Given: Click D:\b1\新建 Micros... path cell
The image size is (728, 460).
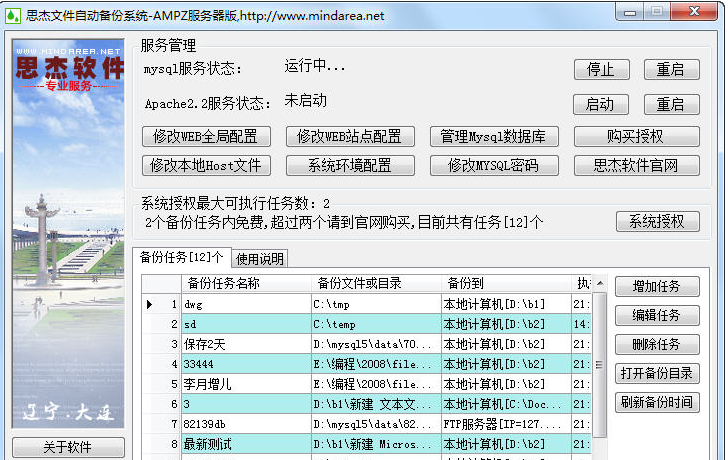Looking at the screenshot, I should click(x=376, y=444).
